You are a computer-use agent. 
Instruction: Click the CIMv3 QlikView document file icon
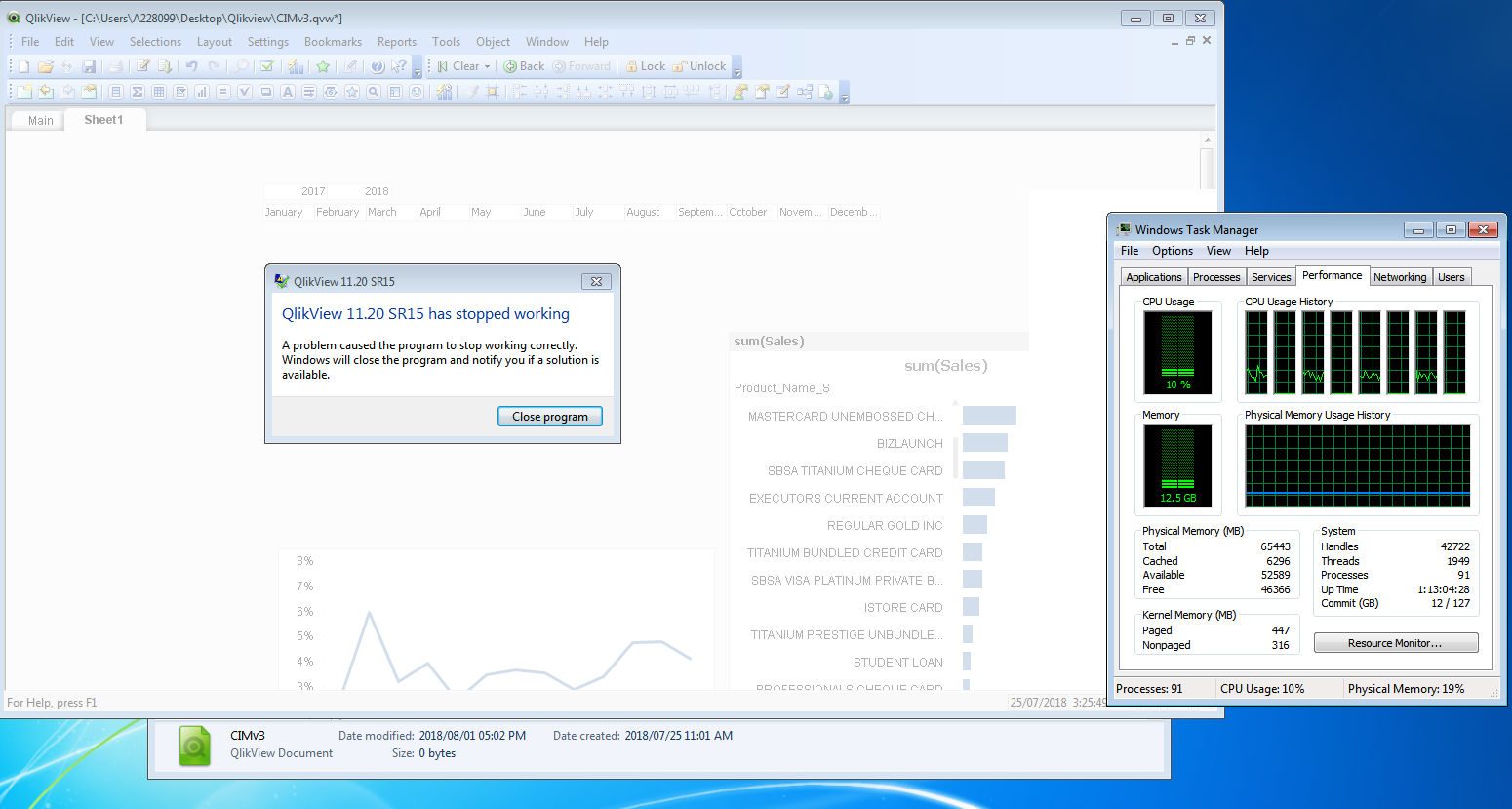coord(195,746)
